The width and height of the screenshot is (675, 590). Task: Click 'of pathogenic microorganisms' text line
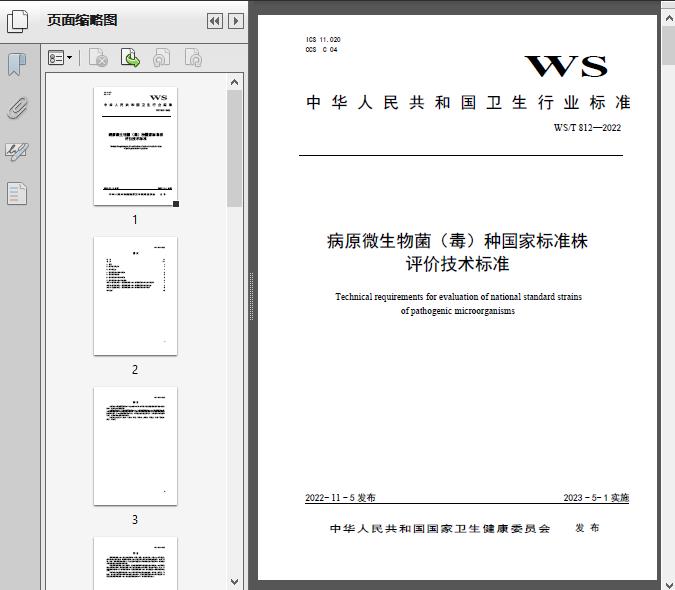(458, 311)
